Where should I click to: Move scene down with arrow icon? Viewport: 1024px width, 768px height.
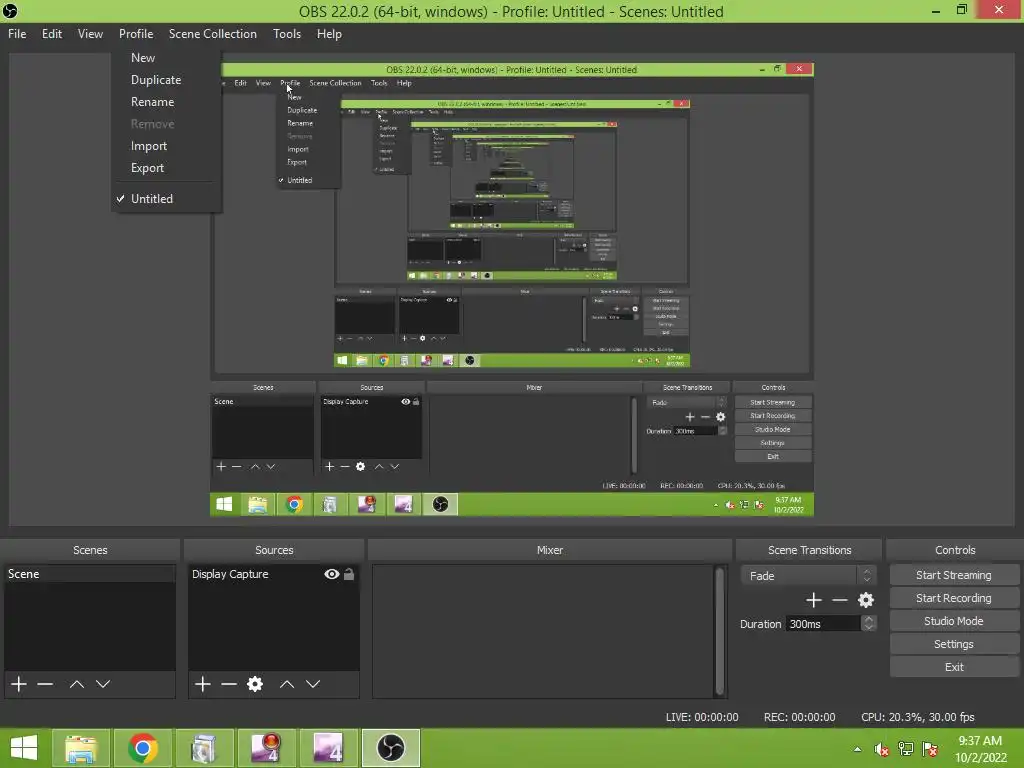point(103,684)
